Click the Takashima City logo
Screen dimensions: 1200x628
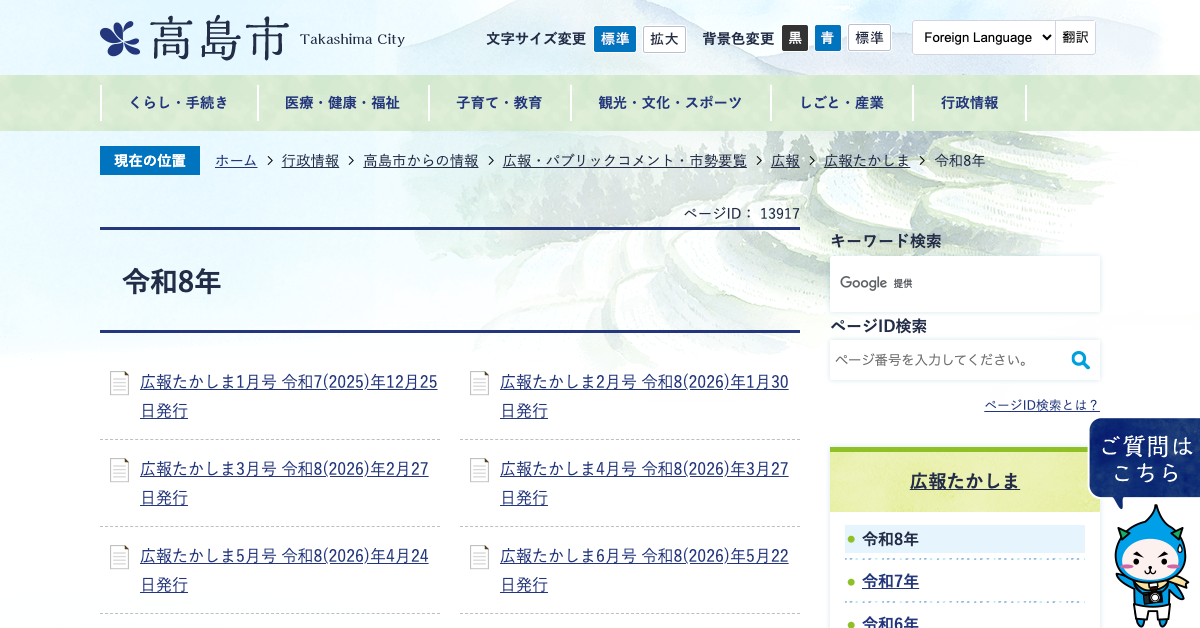(x=253, y=38)
